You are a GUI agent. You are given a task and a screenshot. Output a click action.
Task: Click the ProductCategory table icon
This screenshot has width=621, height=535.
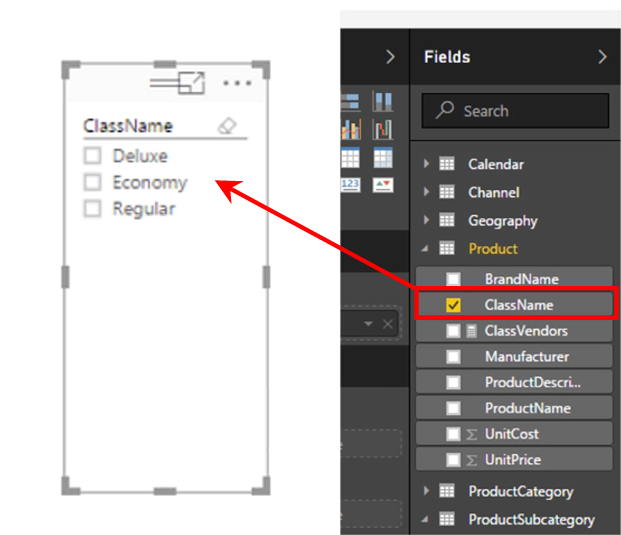click(x=447, y=491)
